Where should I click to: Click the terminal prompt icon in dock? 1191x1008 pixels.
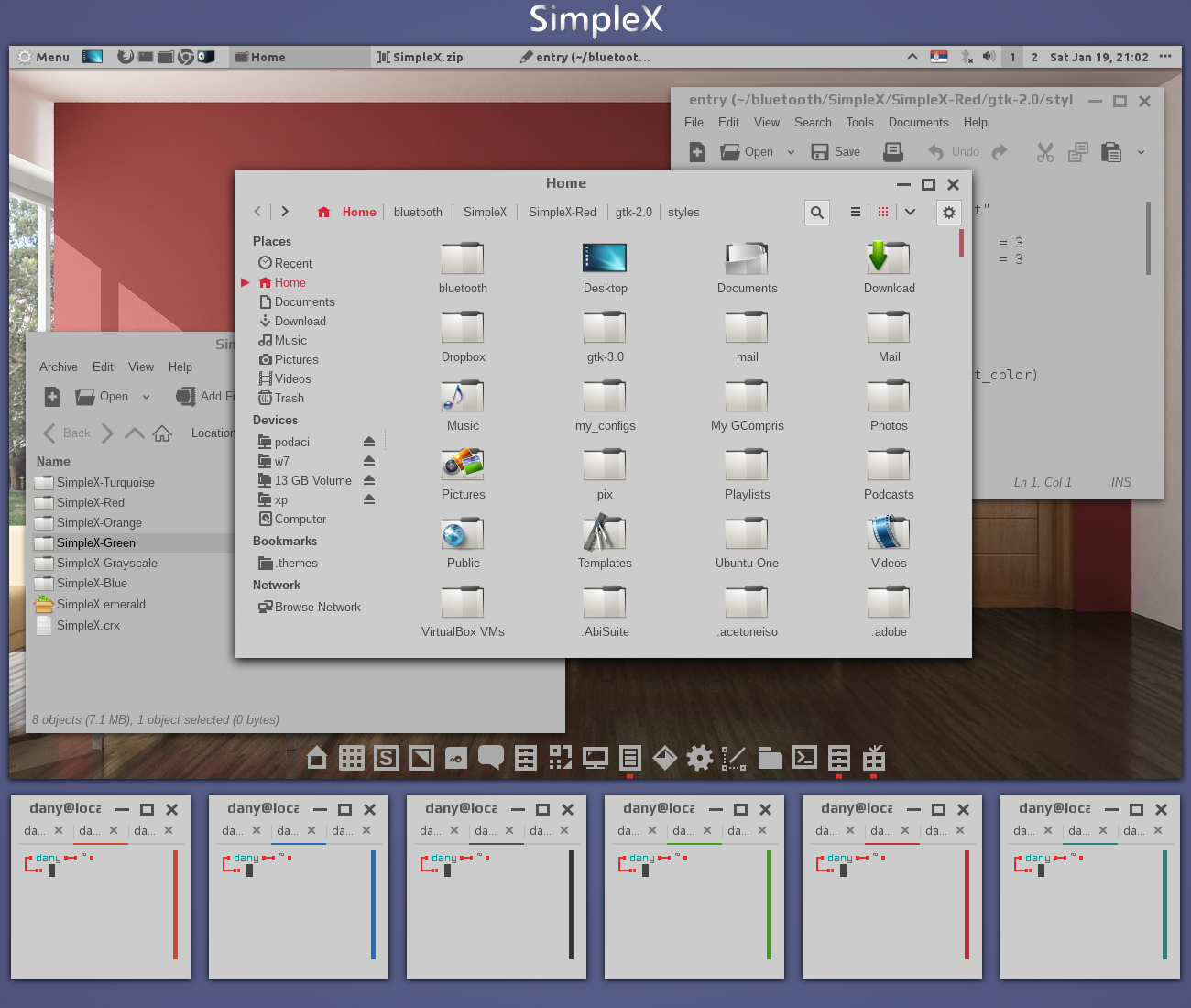(x=804, y=758)
